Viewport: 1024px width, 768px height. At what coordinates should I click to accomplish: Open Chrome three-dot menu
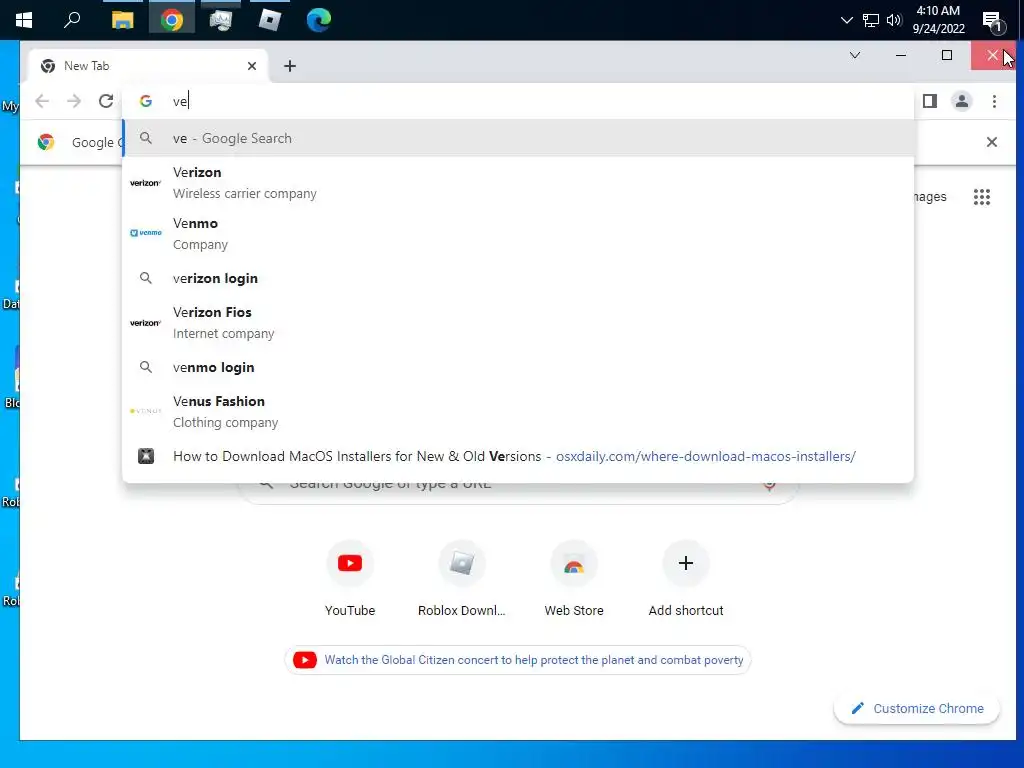tap(994, 101)
